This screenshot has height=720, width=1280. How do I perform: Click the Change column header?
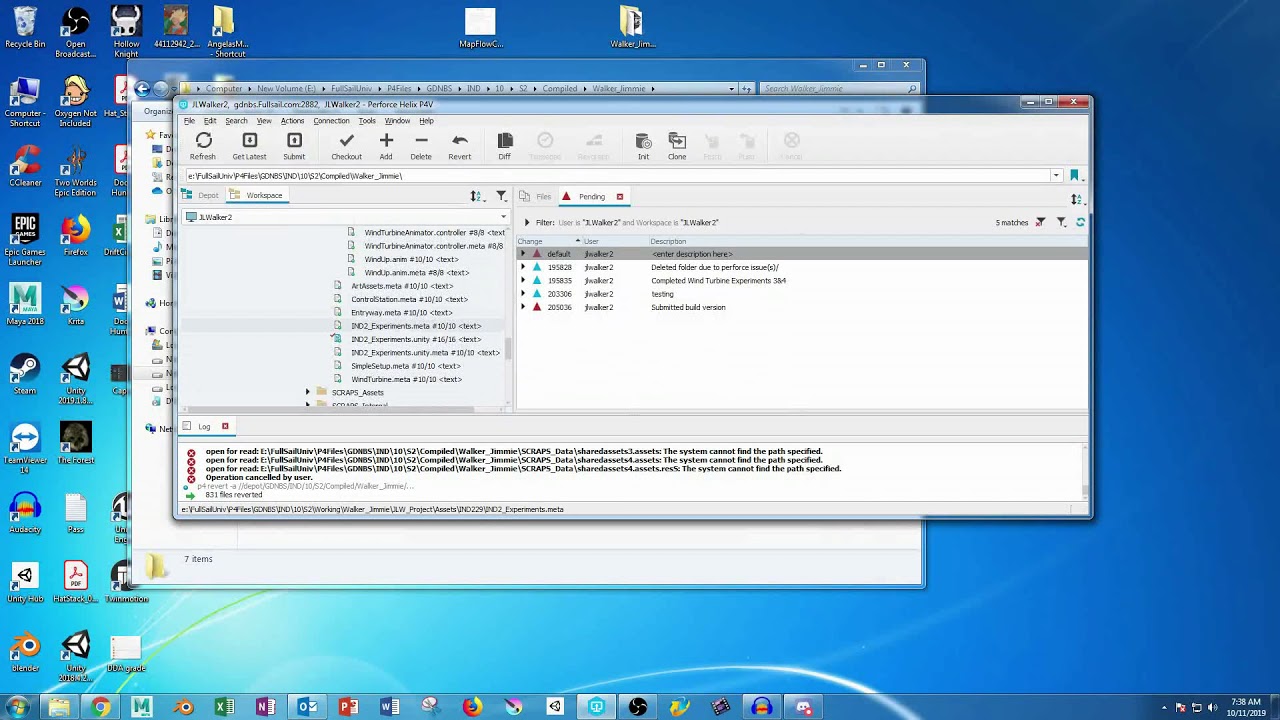coord(547,241)
